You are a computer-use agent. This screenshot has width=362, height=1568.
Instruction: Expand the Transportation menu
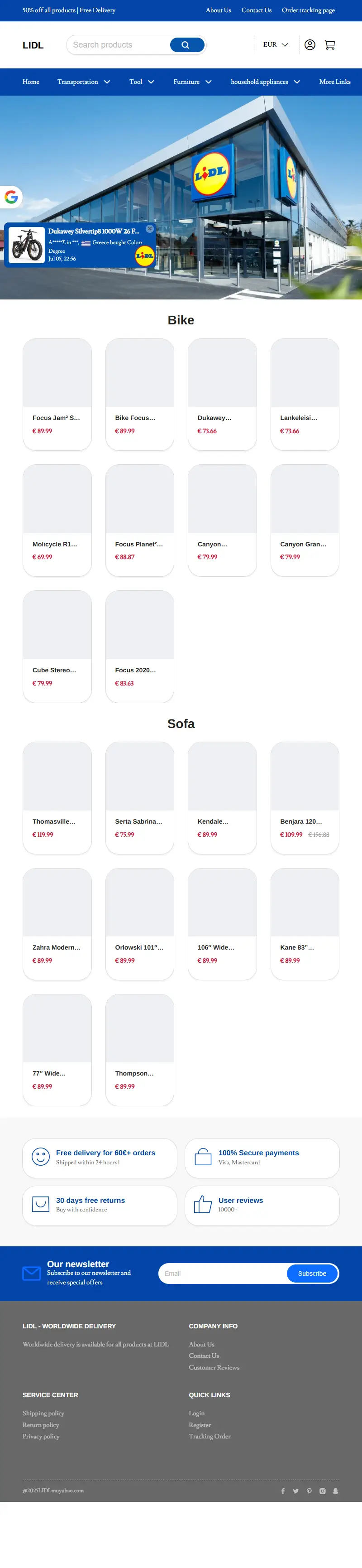[x=84, y=82]
